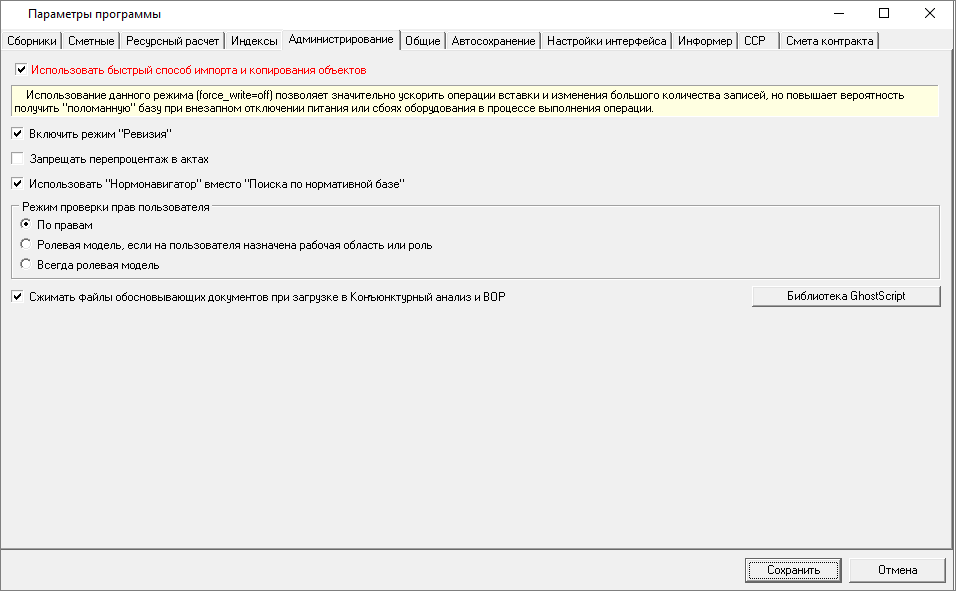Save settings with the Сохранить button
Screen dimensions: 956x591
pos(792,569)
